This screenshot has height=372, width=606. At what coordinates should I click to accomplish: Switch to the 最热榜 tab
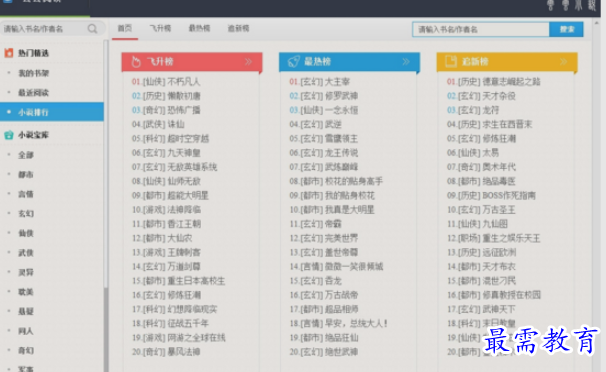pos(199,28)
